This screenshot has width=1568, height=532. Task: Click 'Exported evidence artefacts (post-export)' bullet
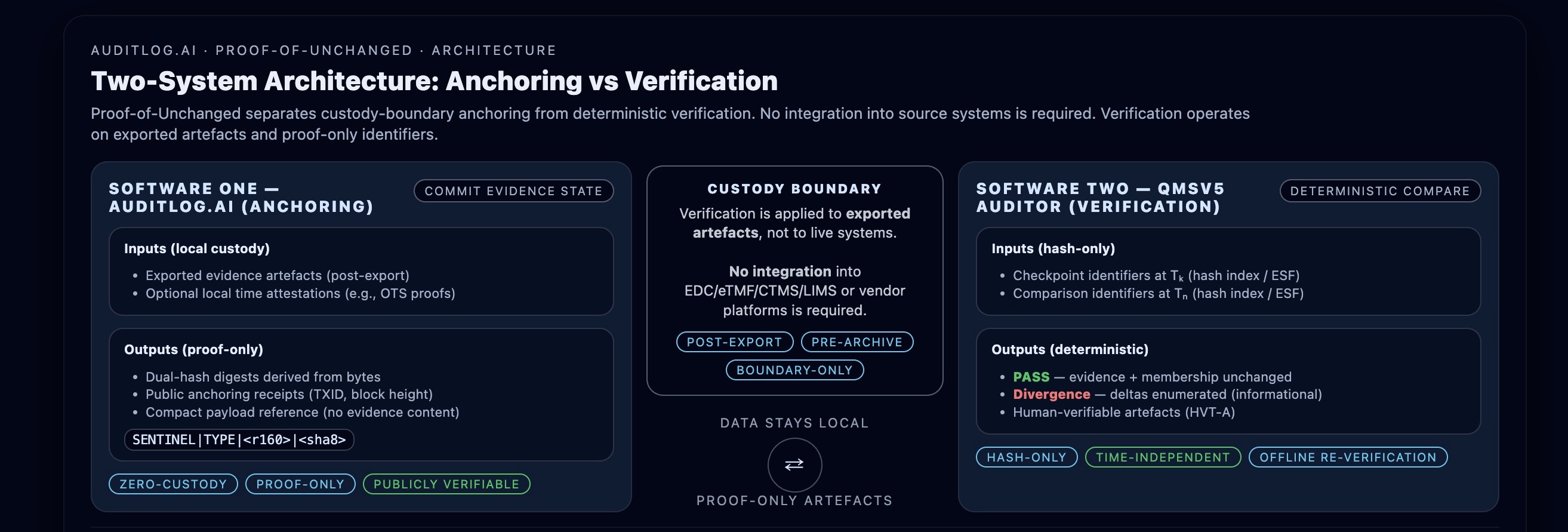[277, 275]
